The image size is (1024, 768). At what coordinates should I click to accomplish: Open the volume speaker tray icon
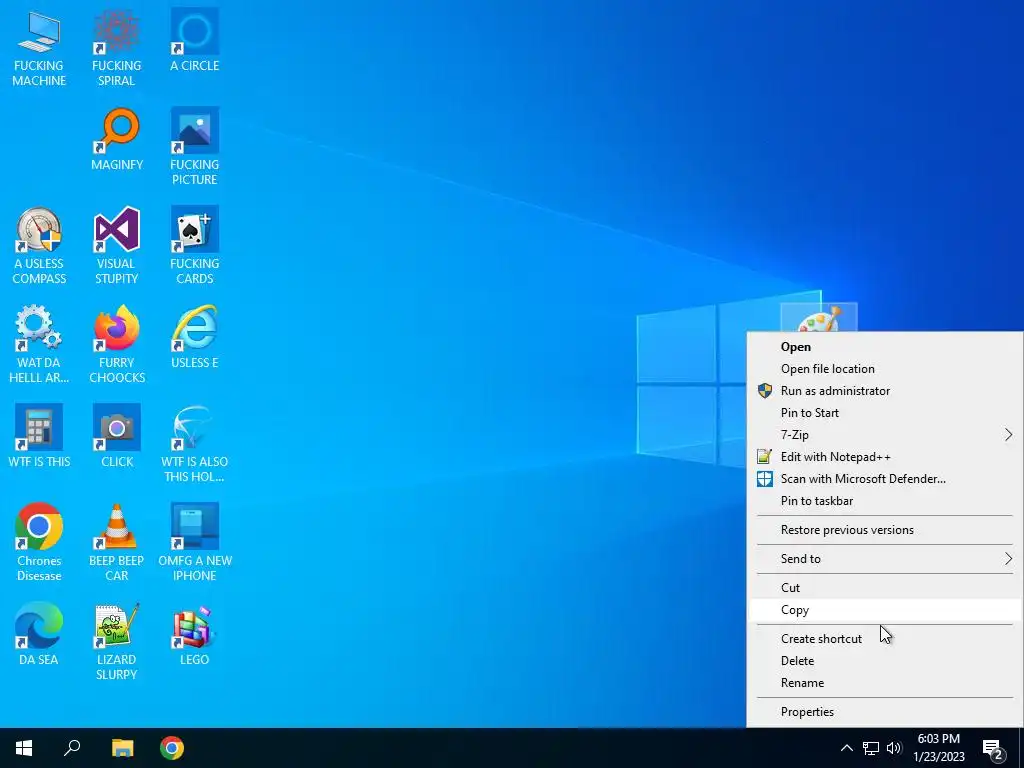pyautogui.click(x=894, y=748)
